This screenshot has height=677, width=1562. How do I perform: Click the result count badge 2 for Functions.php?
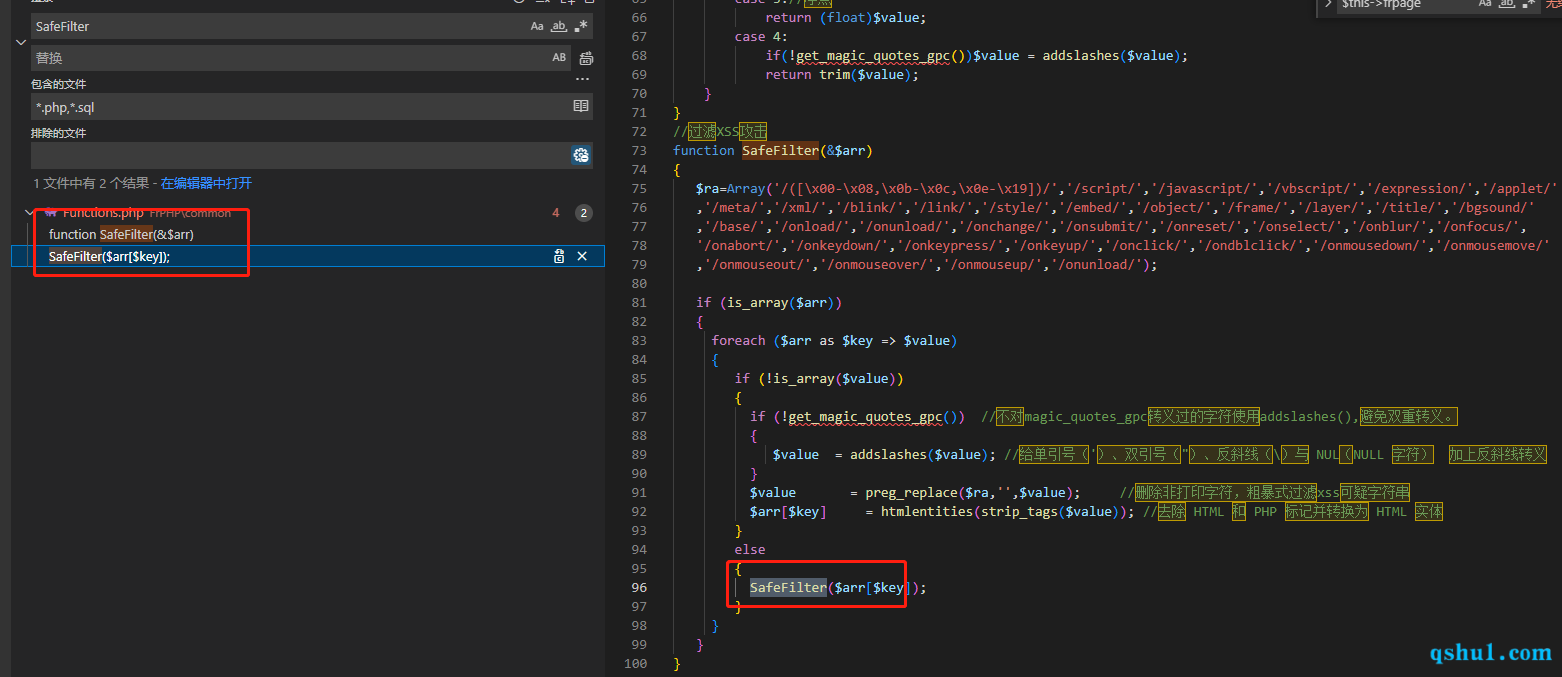pos(584,213)
